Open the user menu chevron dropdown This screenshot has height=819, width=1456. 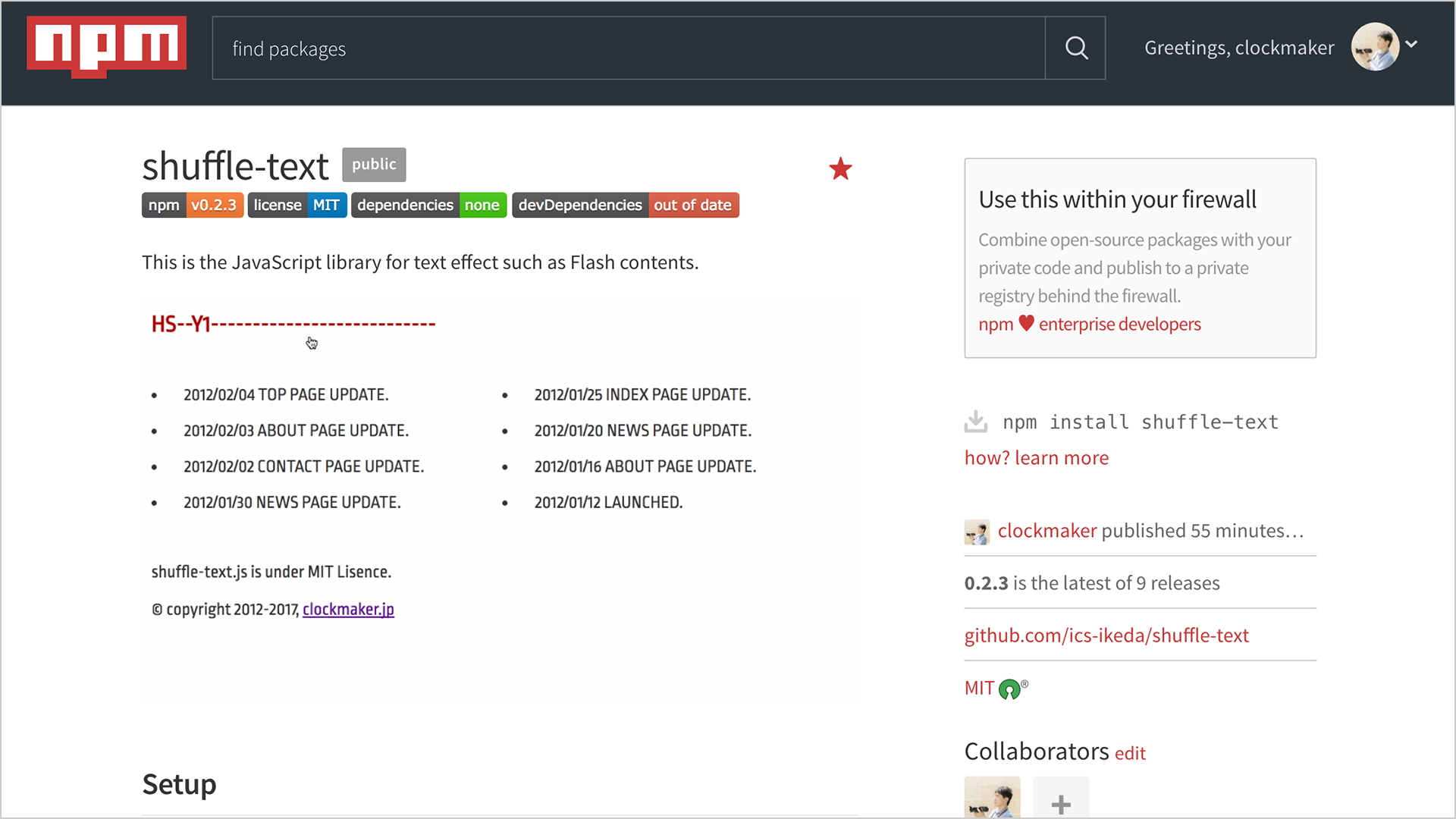point(1411,45)
